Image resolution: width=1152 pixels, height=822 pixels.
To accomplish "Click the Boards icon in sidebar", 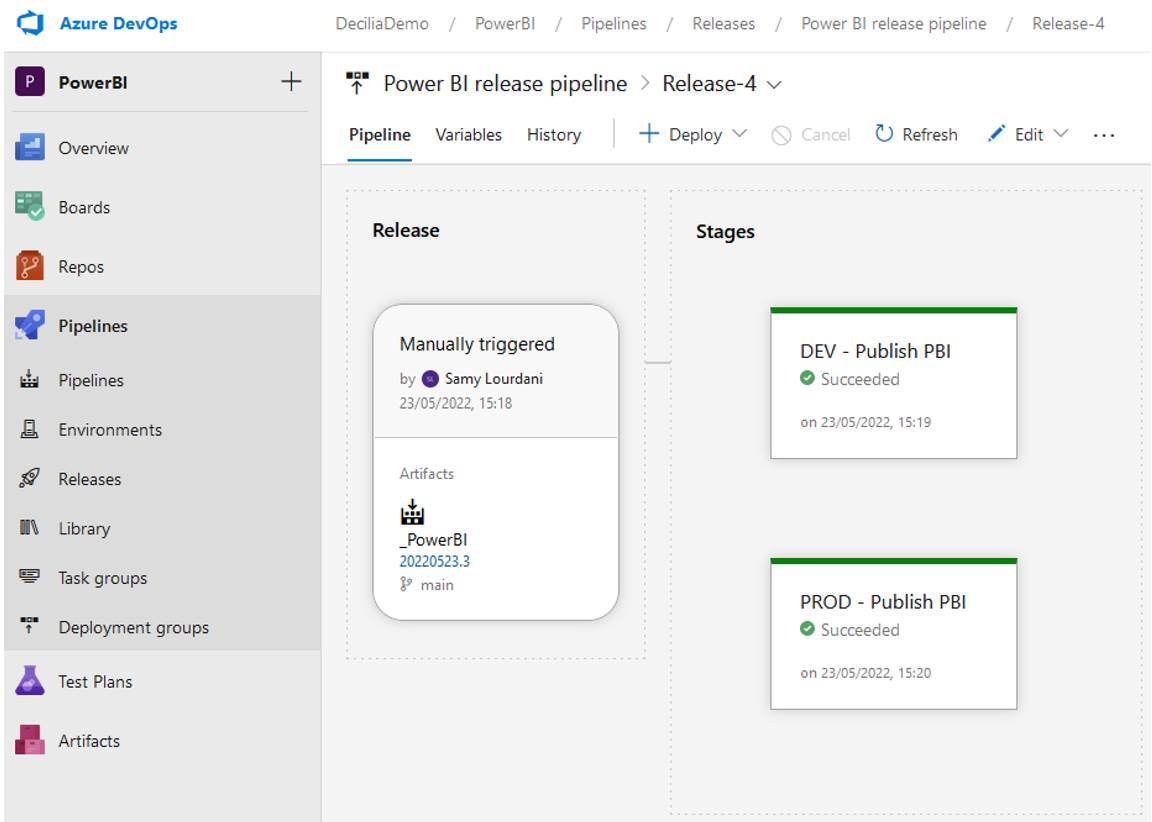I will (30, 206).
